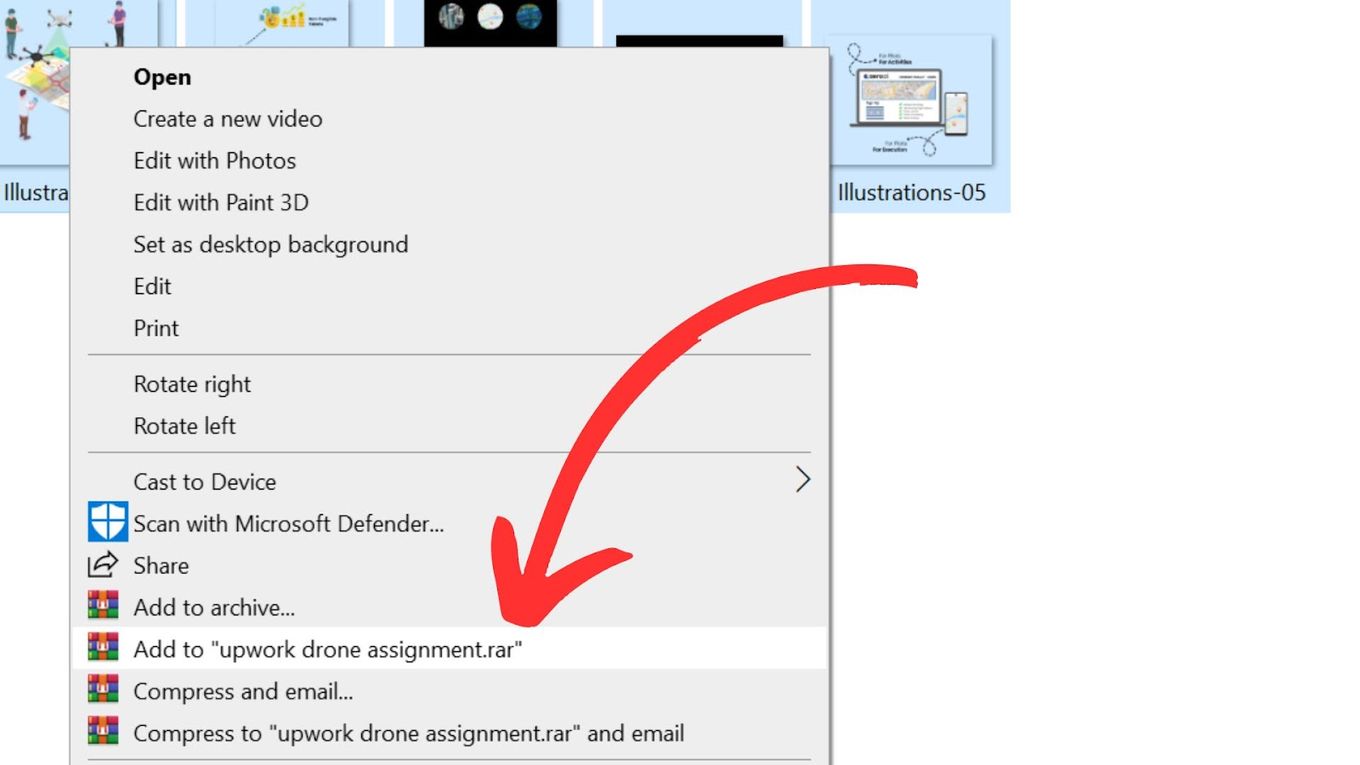Click the Microsoft Defender shield icon
The width and height of the screenshot is (1360, 765).
[108, 523]
